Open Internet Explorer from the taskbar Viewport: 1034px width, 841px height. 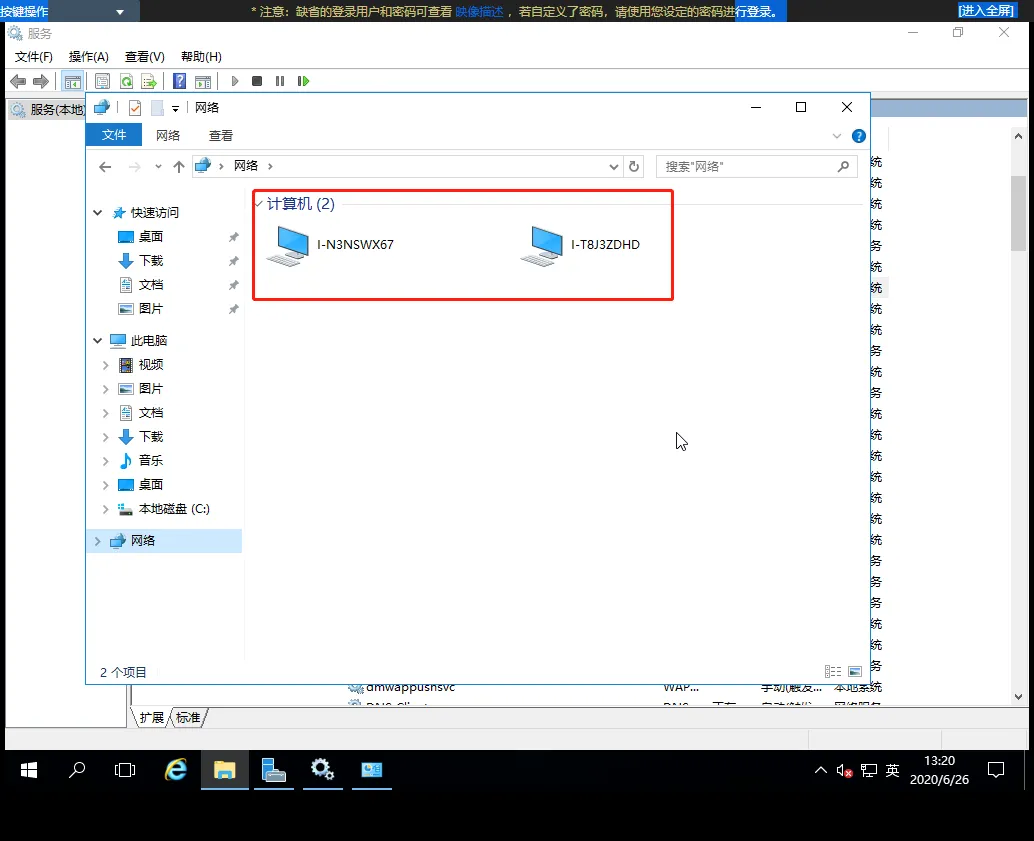[175, 770]
